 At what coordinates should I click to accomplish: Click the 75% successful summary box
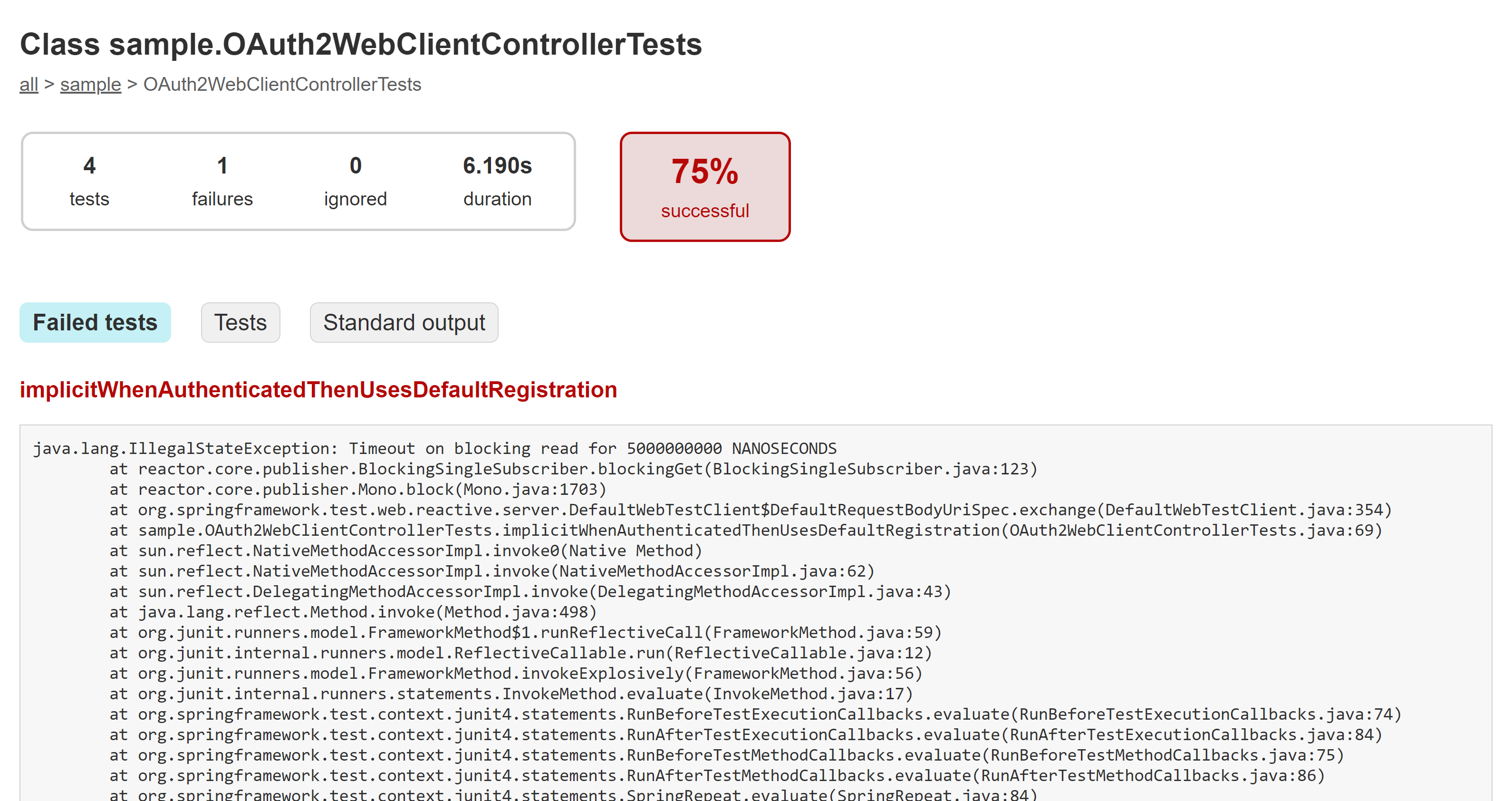(705, 187)
